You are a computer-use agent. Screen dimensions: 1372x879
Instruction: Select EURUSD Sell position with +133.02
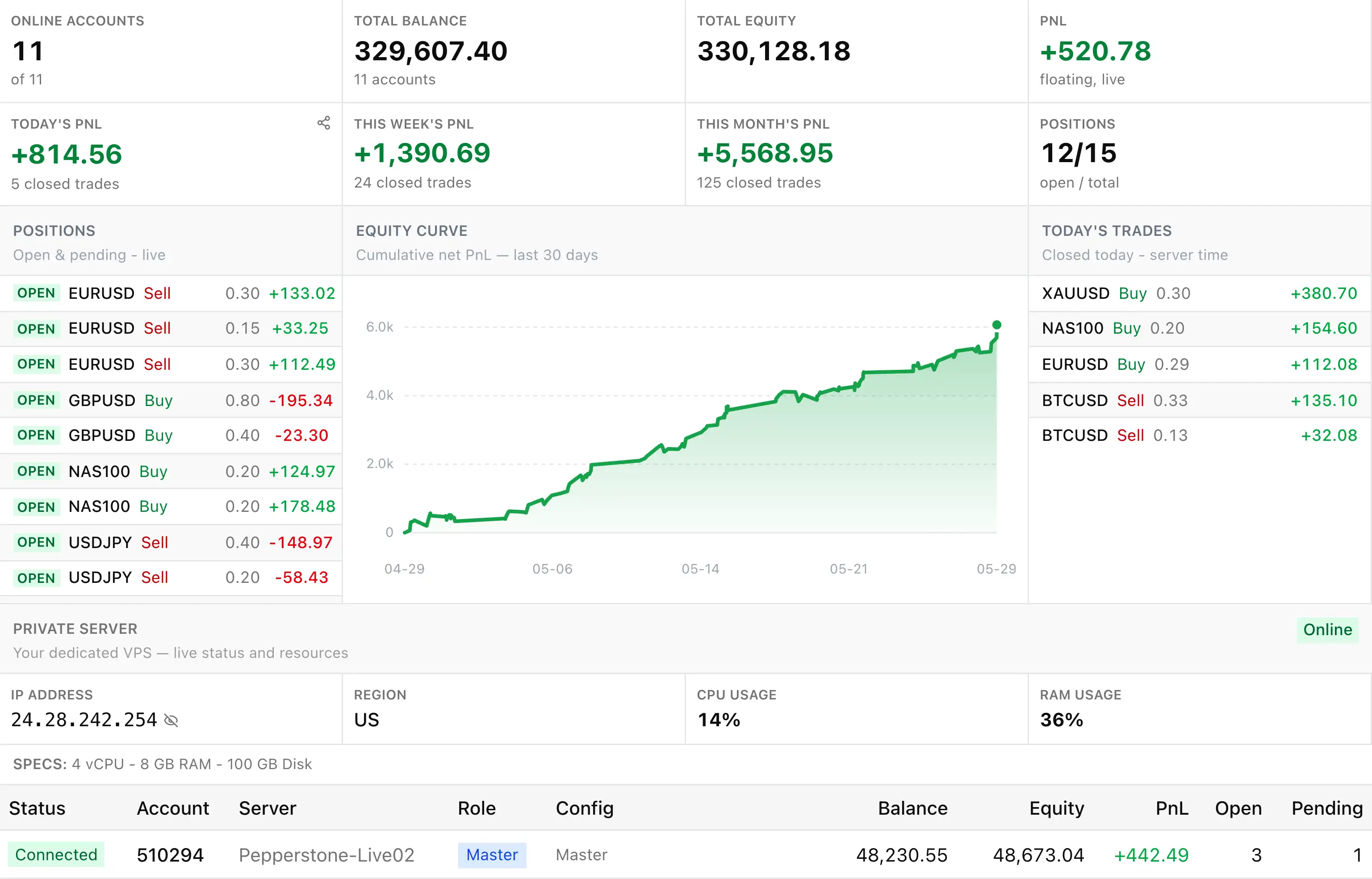pyautogui.click(x=171, y=293)
